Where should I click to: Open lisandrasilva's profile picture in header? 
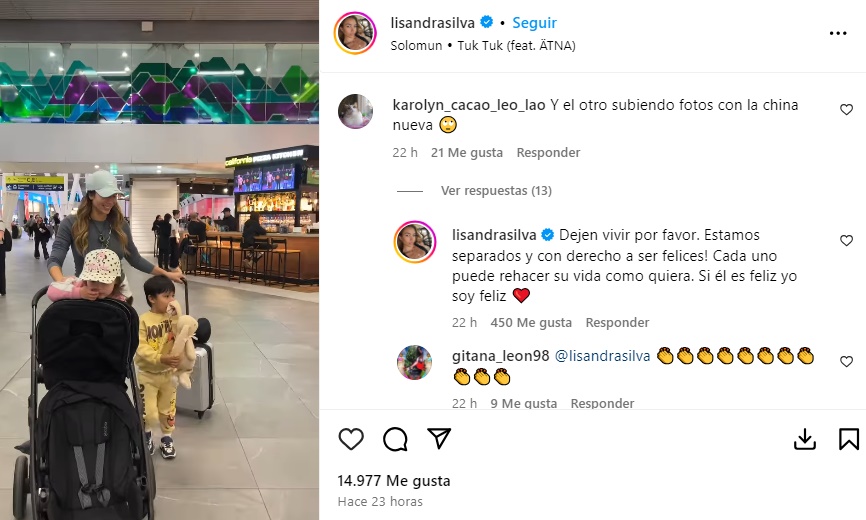pos(355,33)
